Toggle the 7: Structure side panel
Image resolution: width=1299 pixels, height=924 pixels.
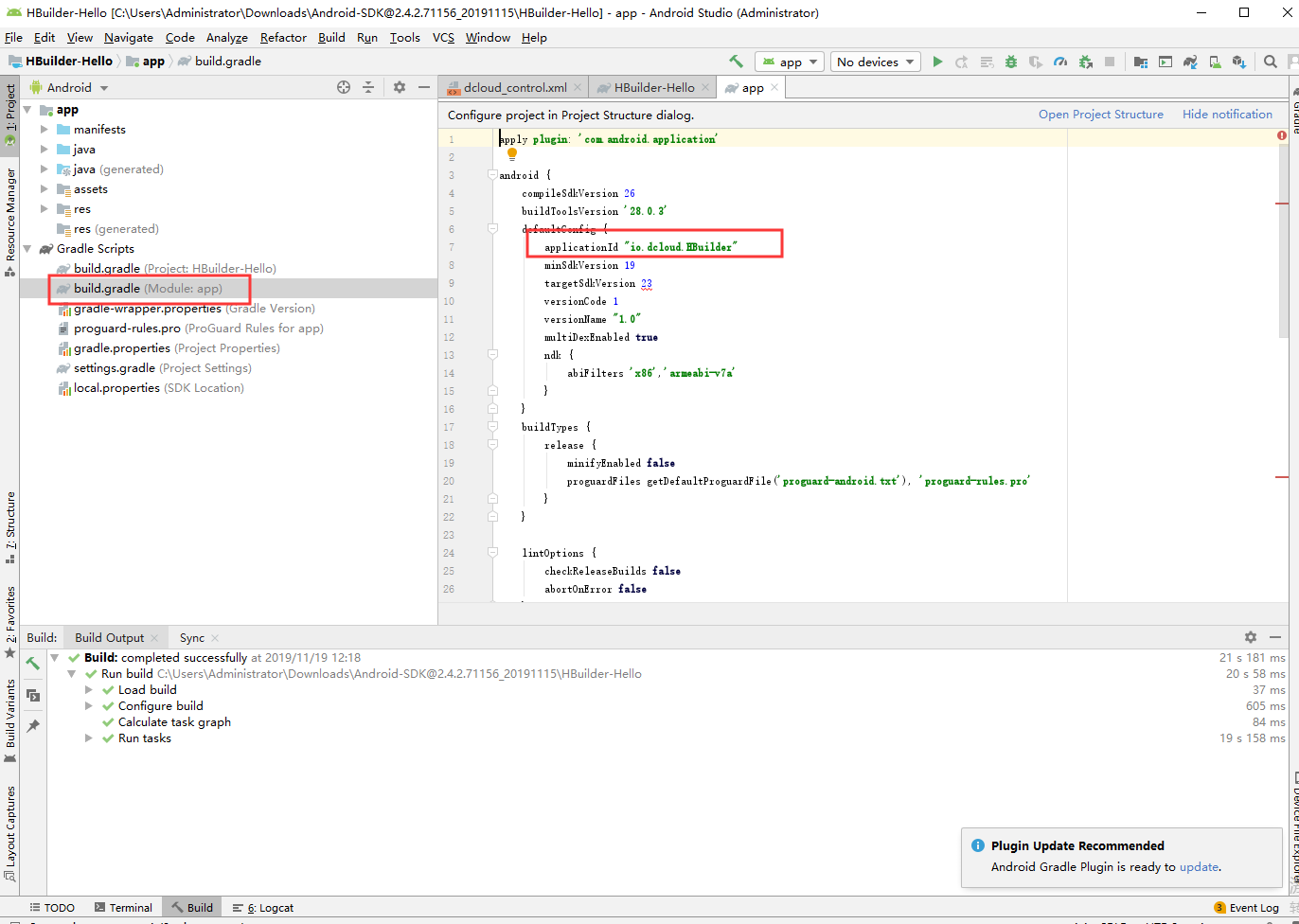(10, 527)
